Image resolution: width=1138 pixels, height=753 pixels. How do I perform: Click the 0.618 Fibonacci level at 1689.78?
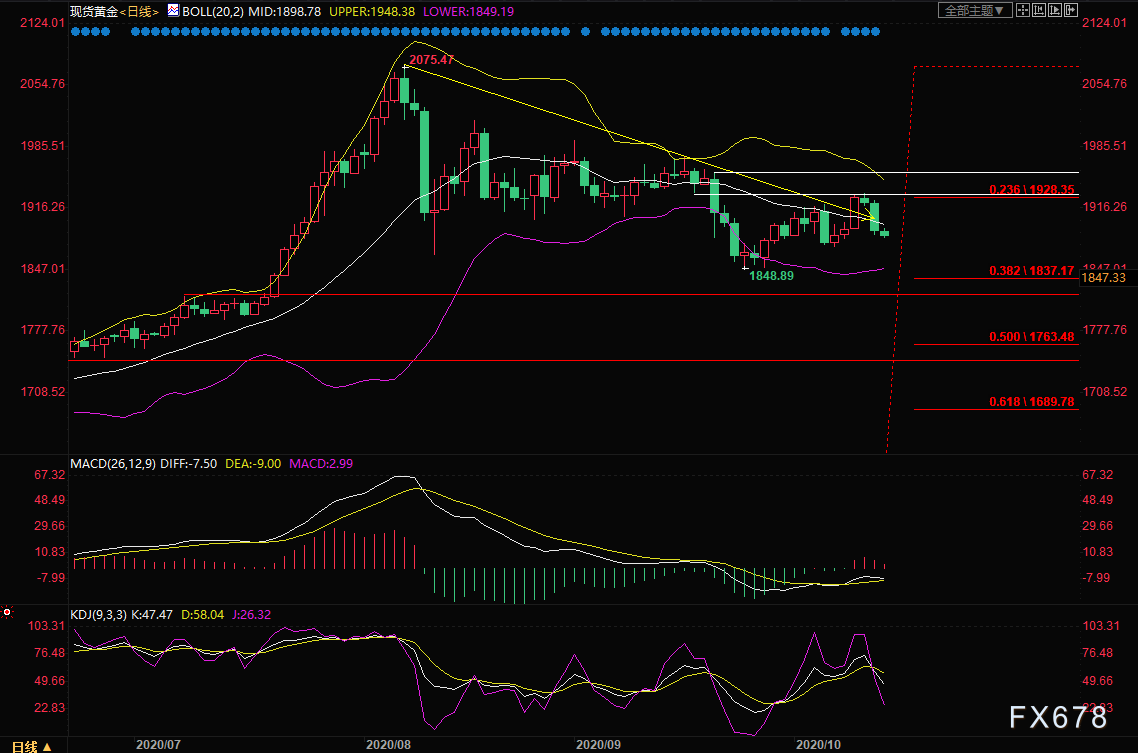(x=1031, y=402)
